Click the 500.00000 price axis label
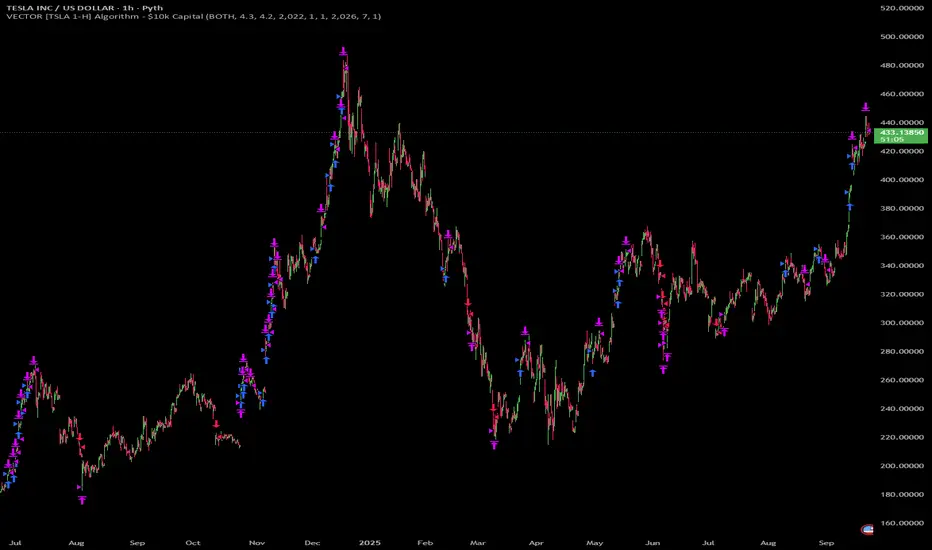932x550 pixels. 902,36
